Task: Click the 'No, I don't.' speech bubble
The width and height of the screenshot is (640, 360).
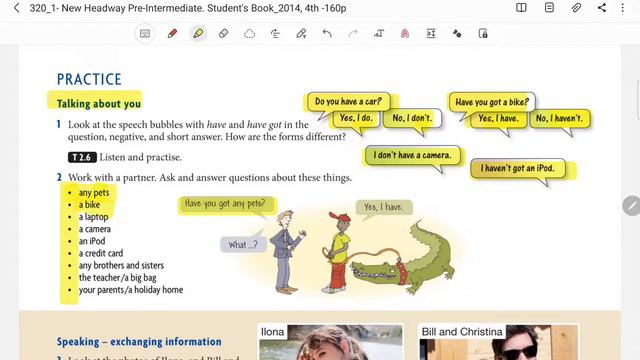Action: coord(412,118)
